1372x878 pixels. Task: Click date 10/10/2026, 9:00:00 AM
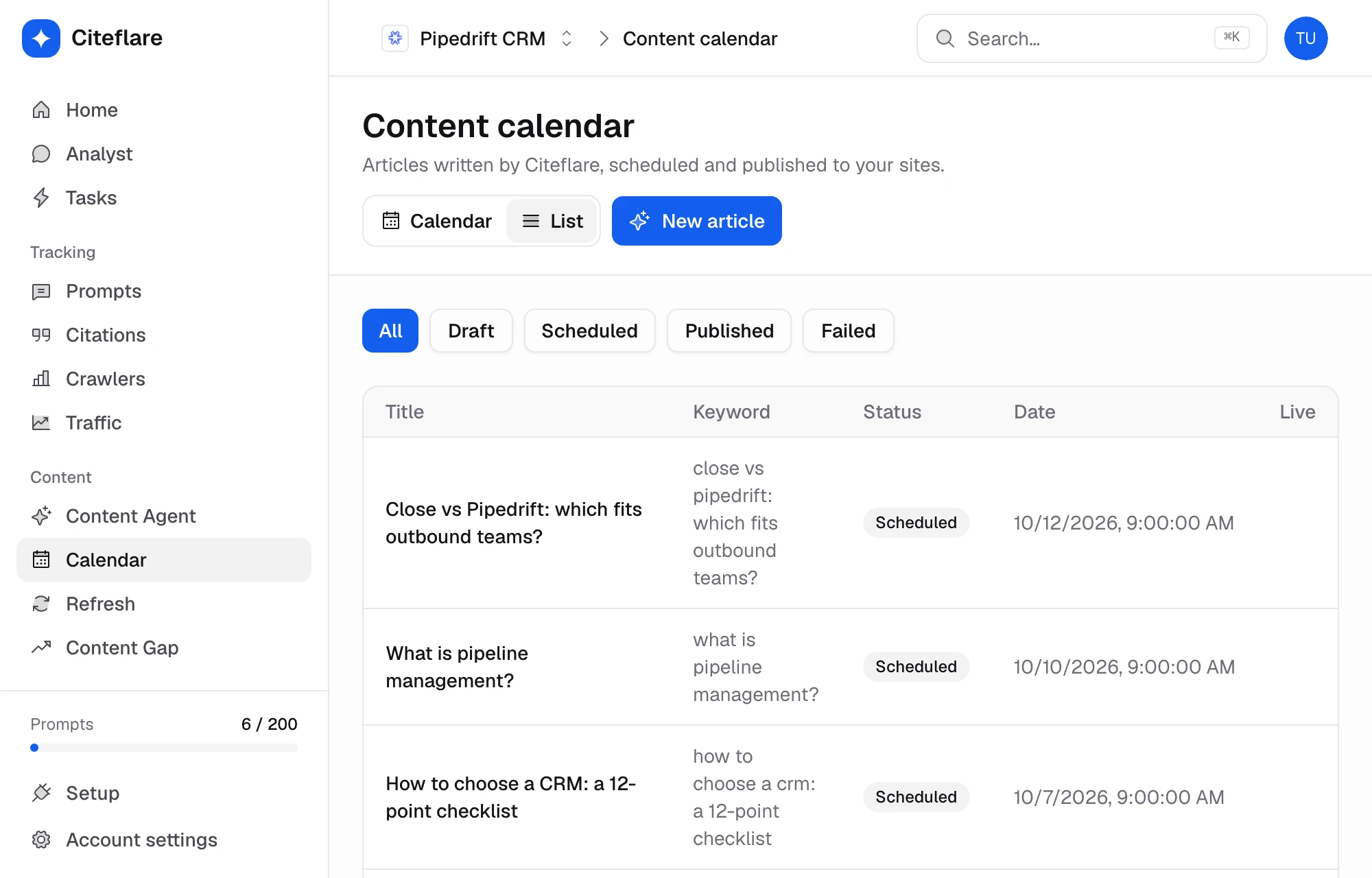(1124, 667)
